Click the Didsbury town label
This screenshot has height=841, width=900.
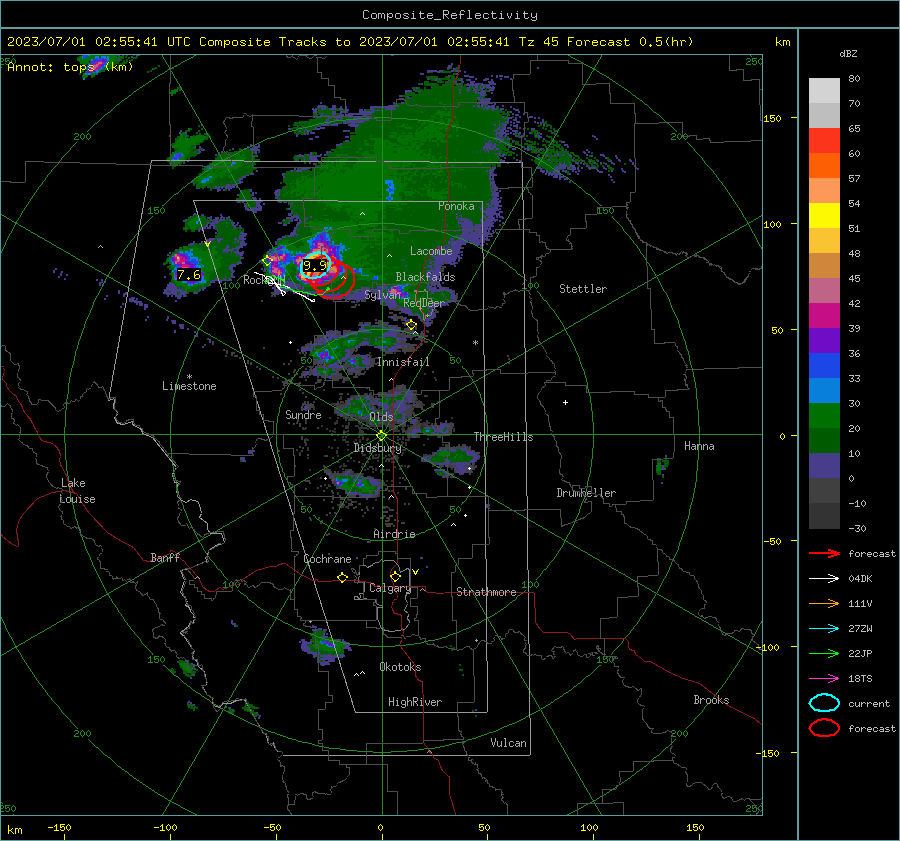pos(377,448)
